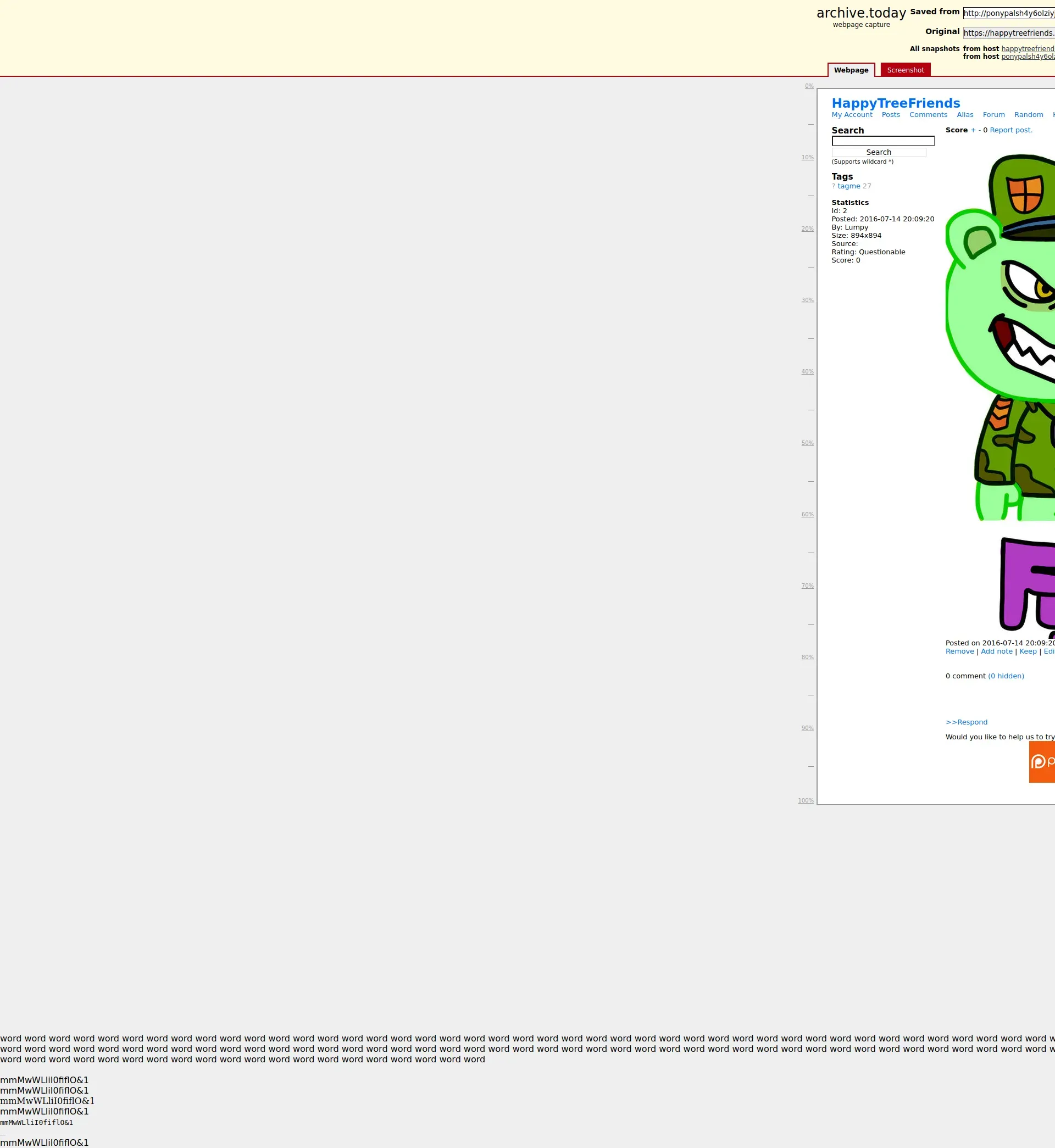Jump to 50% scroll marker
Viewport: 1055px width, 1148px height.
pyautogui.click(x=807, y=443)
